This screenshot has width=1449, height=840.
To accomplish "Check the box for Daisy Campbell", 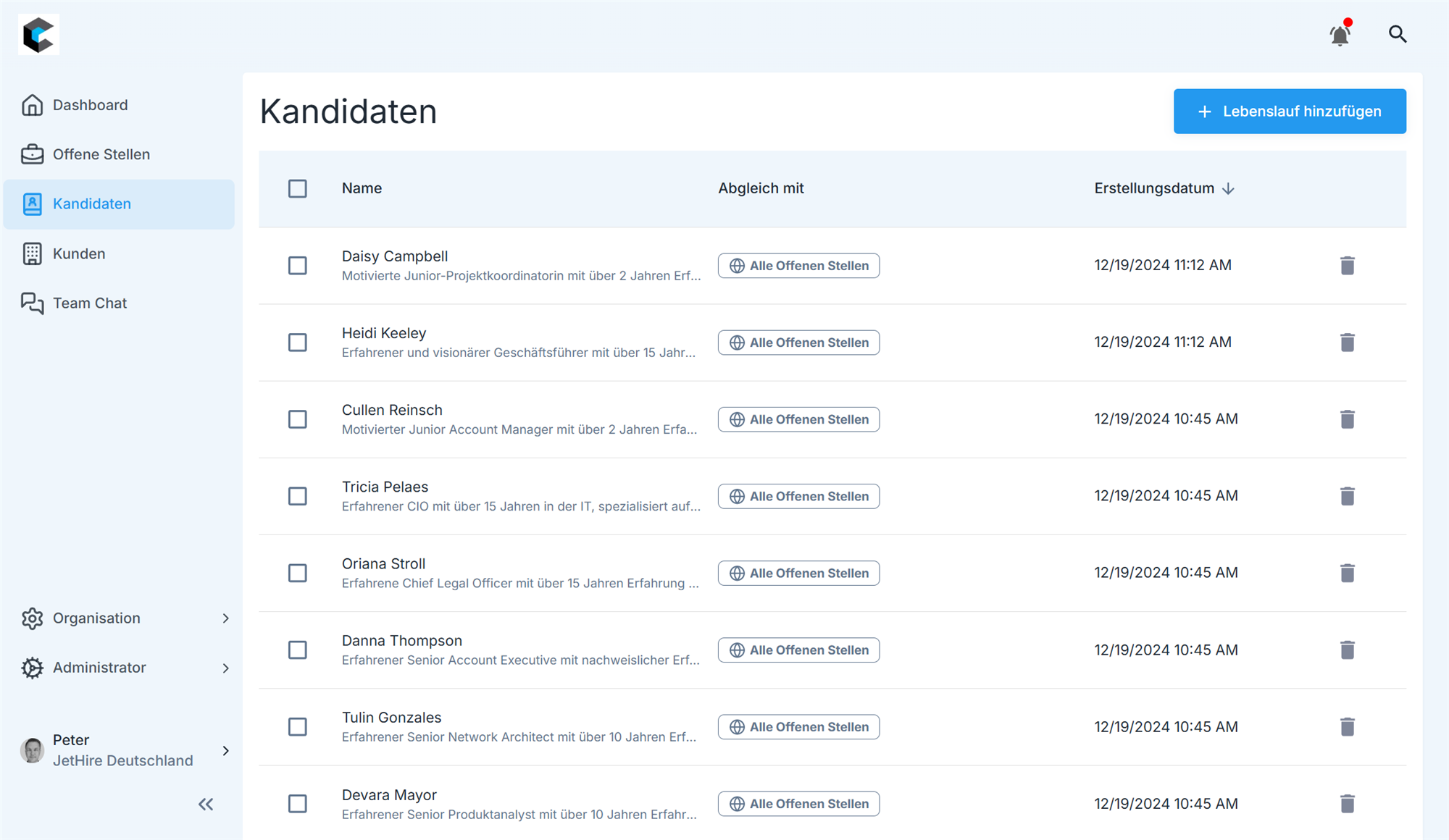I will pyautogui.click(x=298, y=266).
